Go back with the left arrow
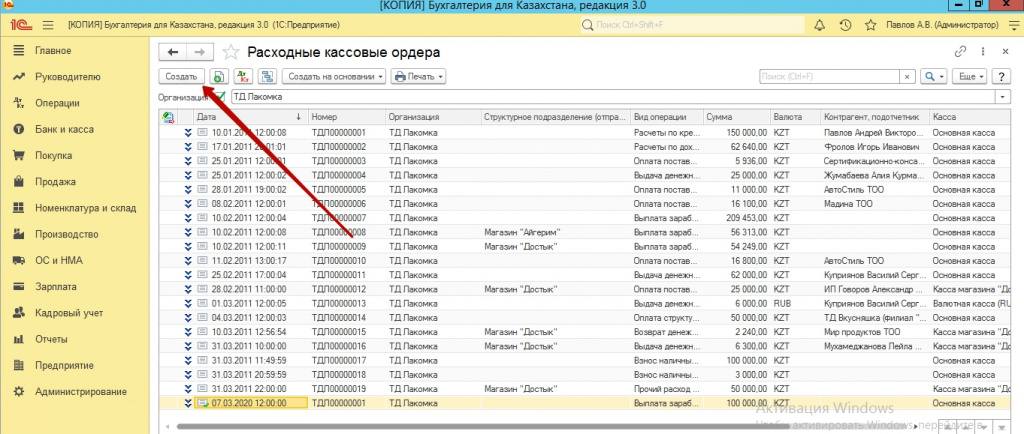The image size is (1024, 434). click(x=172, y=52)
